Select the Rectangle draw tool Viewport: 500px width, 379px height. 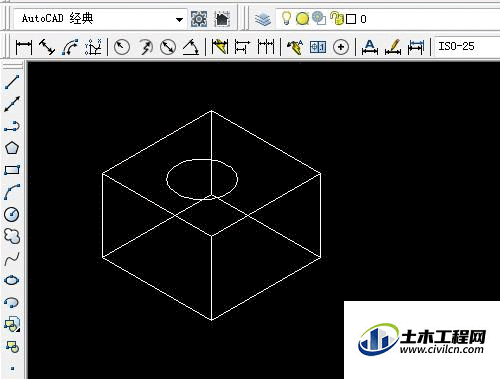pyautogui.click(x=12, y=170)
